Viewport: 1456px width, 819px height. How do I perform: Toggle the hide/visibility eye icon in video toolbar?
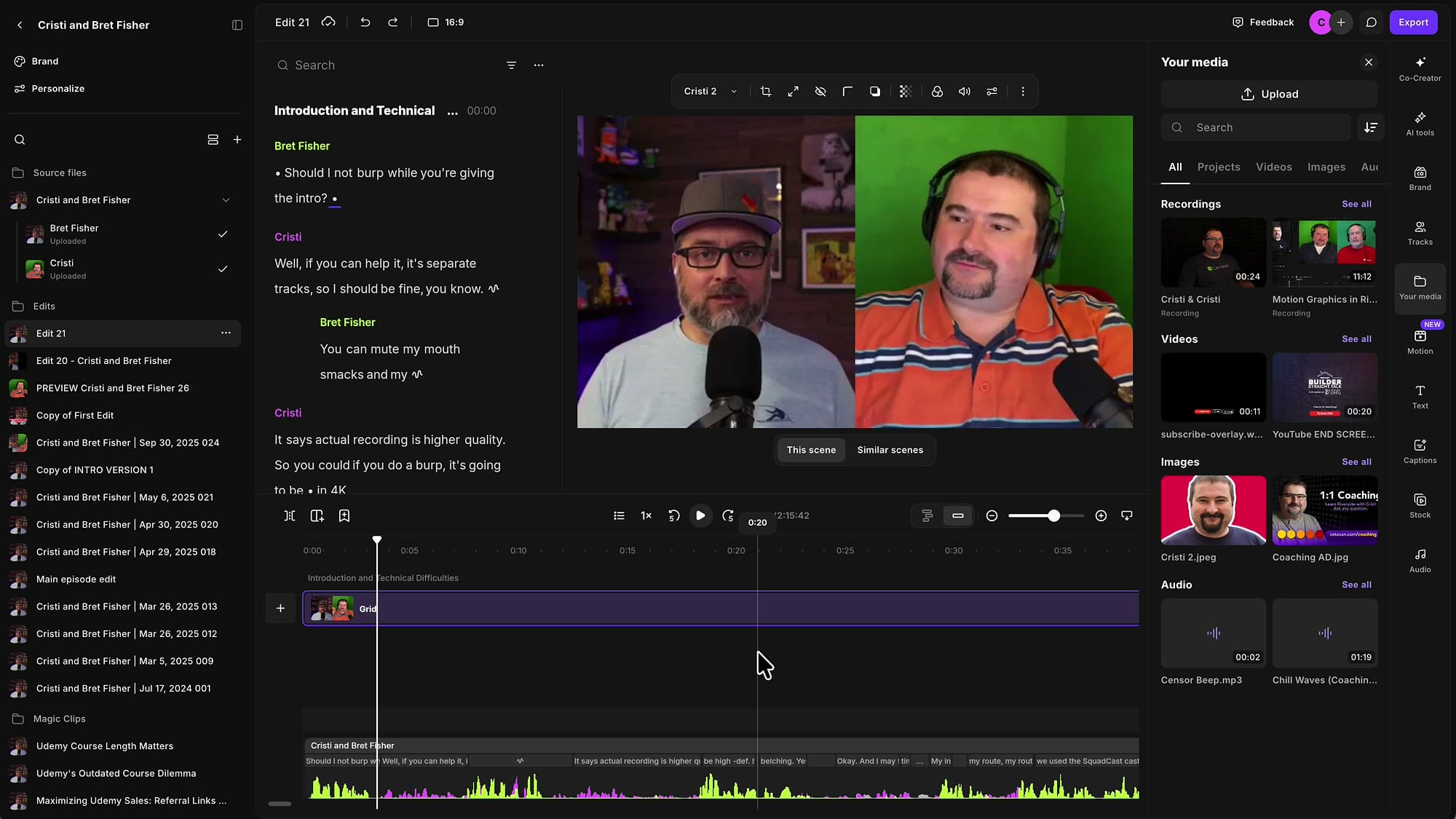(820, 92)
